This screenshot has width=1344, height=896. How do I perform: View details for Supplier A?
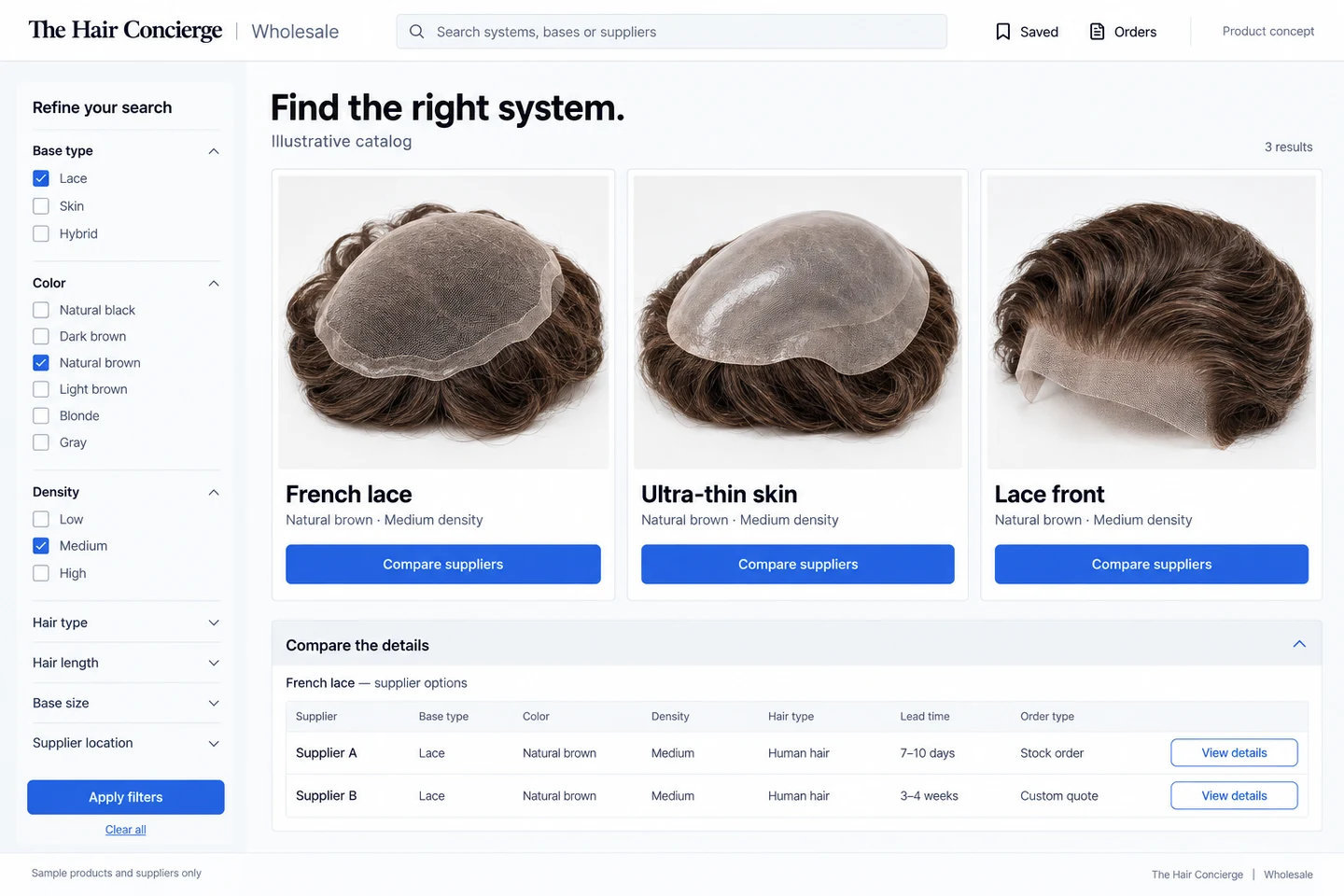[1234, 753]
